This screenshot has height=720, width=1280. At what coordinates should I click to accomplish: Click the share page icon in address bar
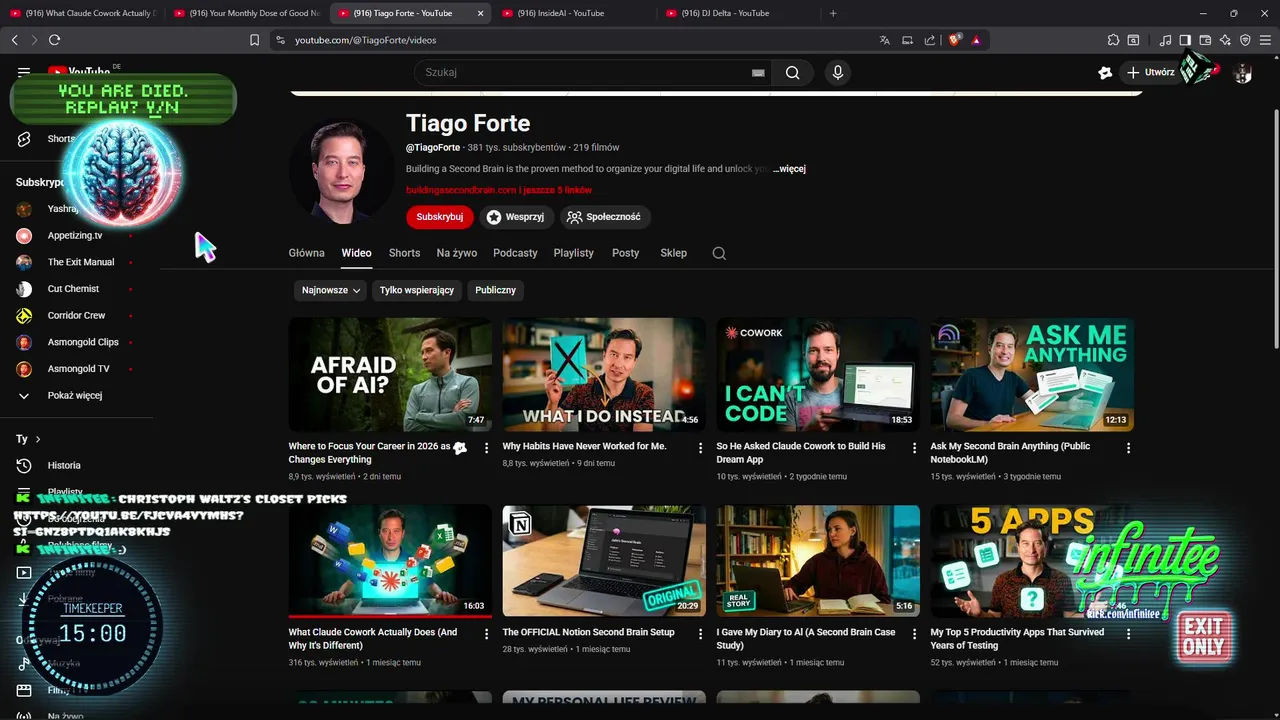tap(930, 40)
